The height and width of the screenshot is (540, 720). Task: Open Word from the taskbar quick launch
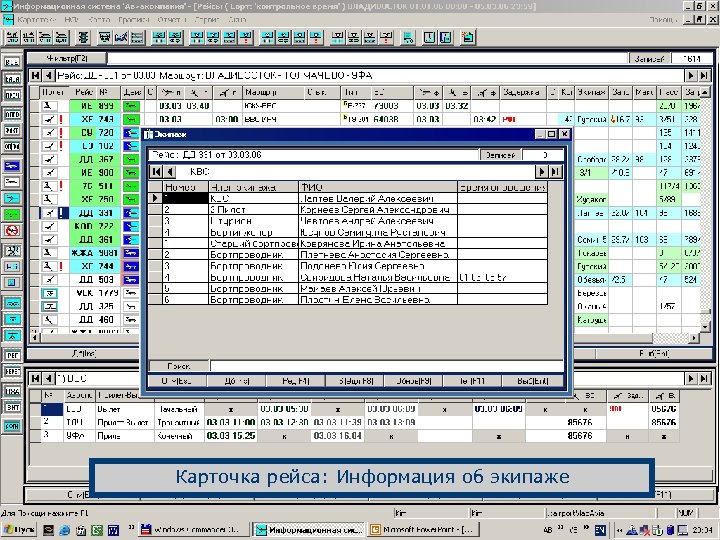tap(113, 530)
